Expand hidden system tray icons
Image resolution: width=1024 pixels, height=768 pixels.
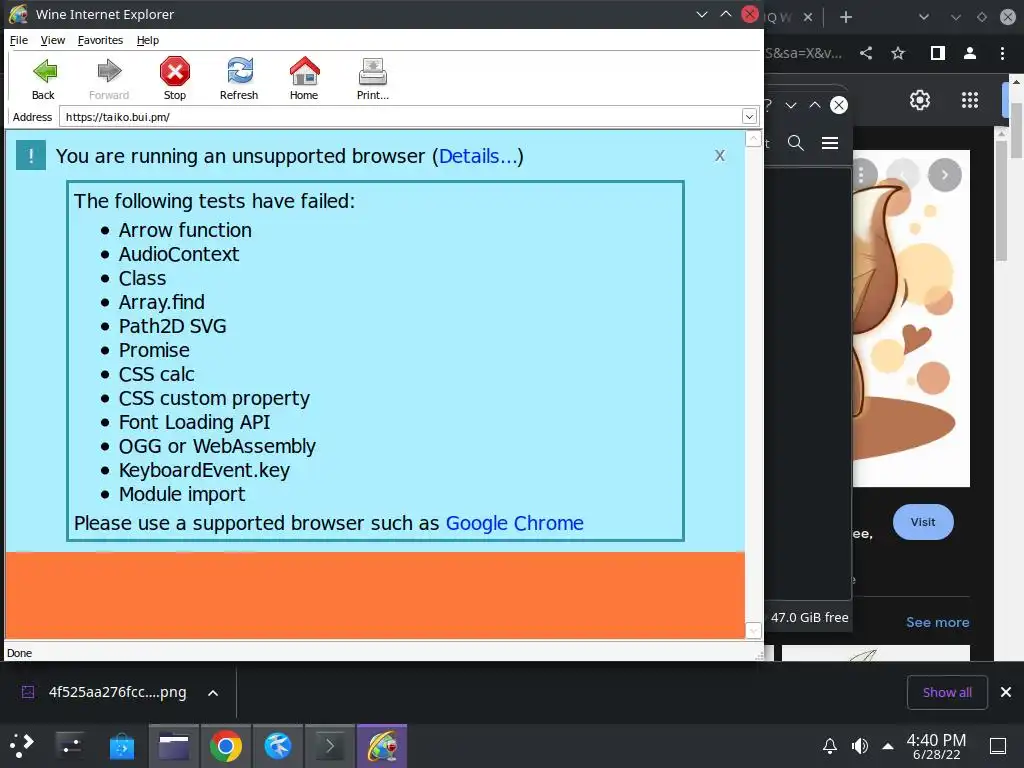click(x=888, y=746)
